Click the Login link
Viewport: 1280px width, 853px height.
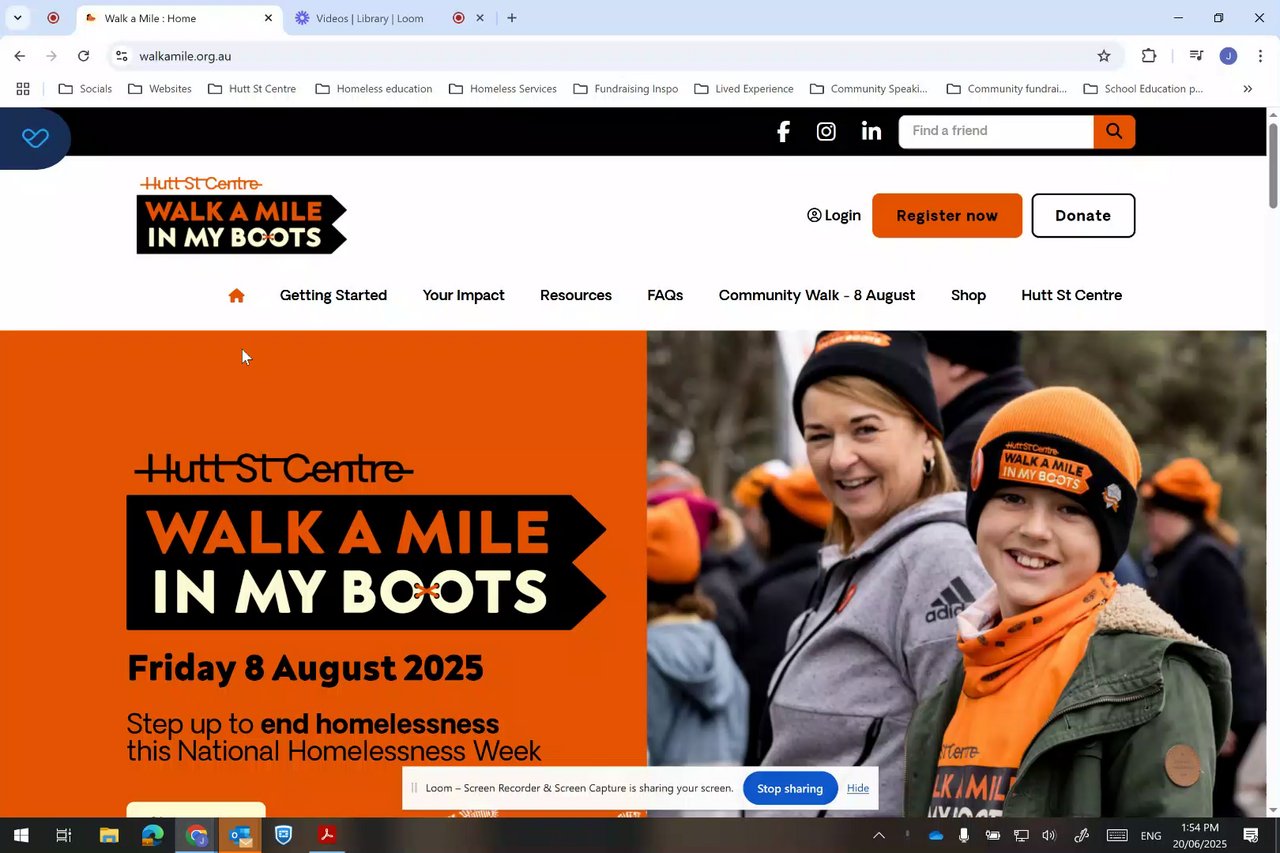[x=834, y=215]
